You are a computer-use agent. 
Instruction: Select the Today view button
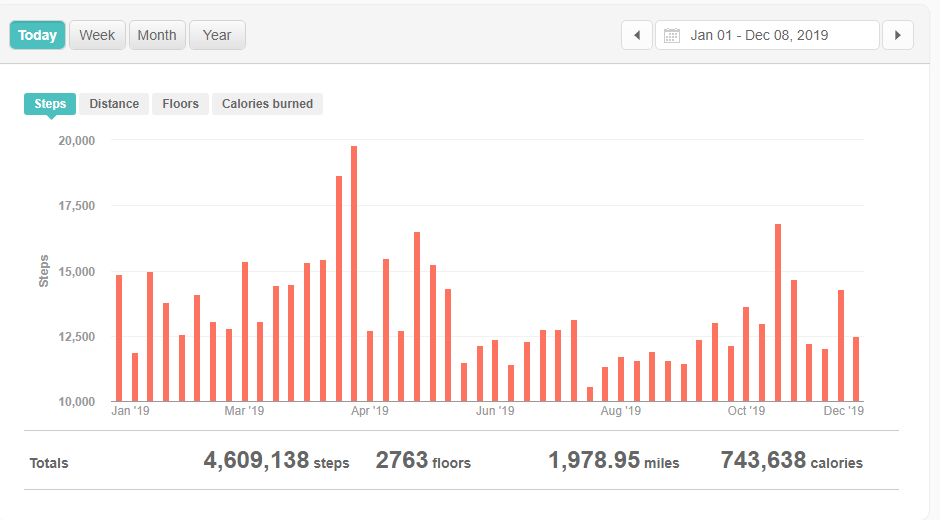[x=37, y=35]
